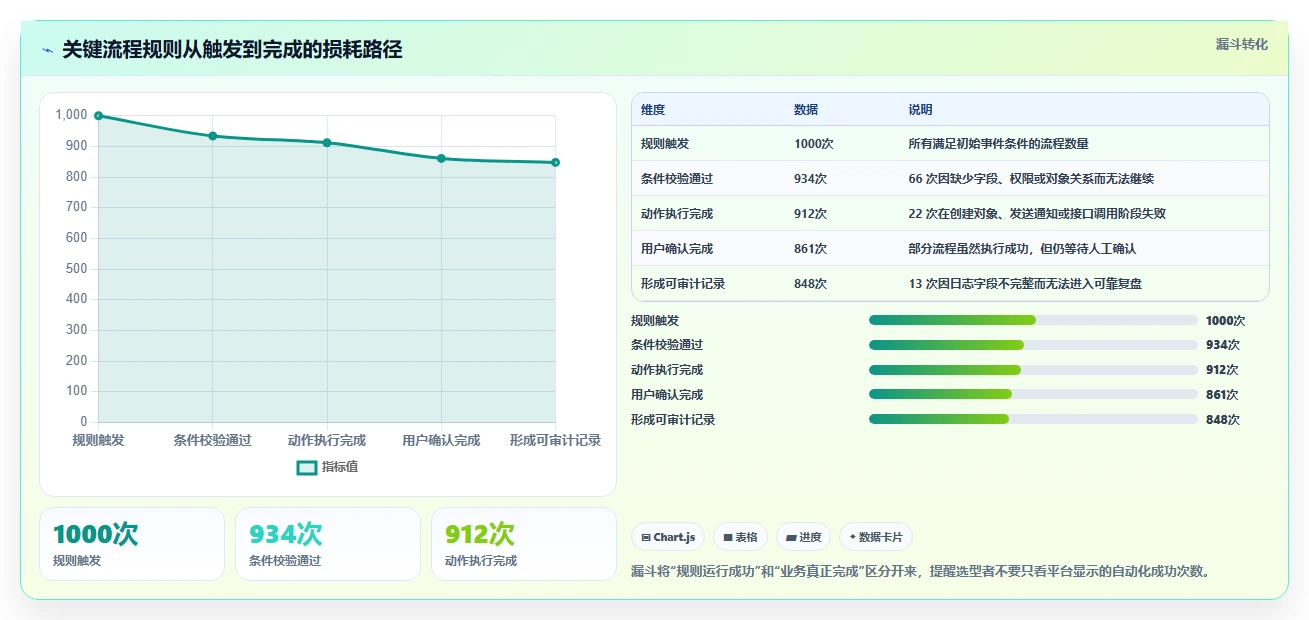
Task: Click the 形成可审计记录 x-axis label
Action: click(x=555, y=440)
